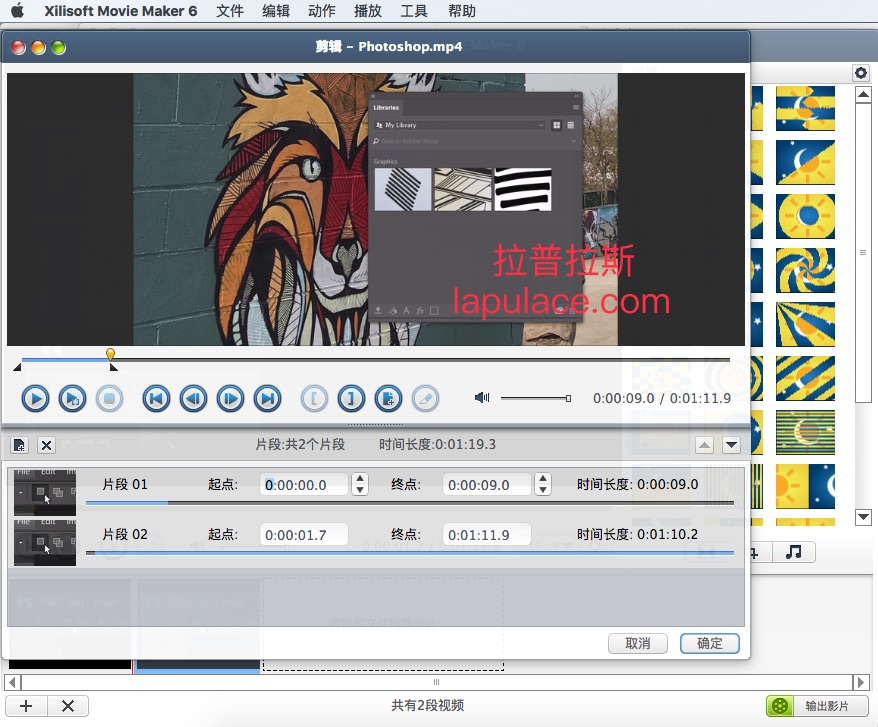Viewport: 878px width, 727px height.
Task: Mute the volume speaker icon
Action: coord(482,398)
